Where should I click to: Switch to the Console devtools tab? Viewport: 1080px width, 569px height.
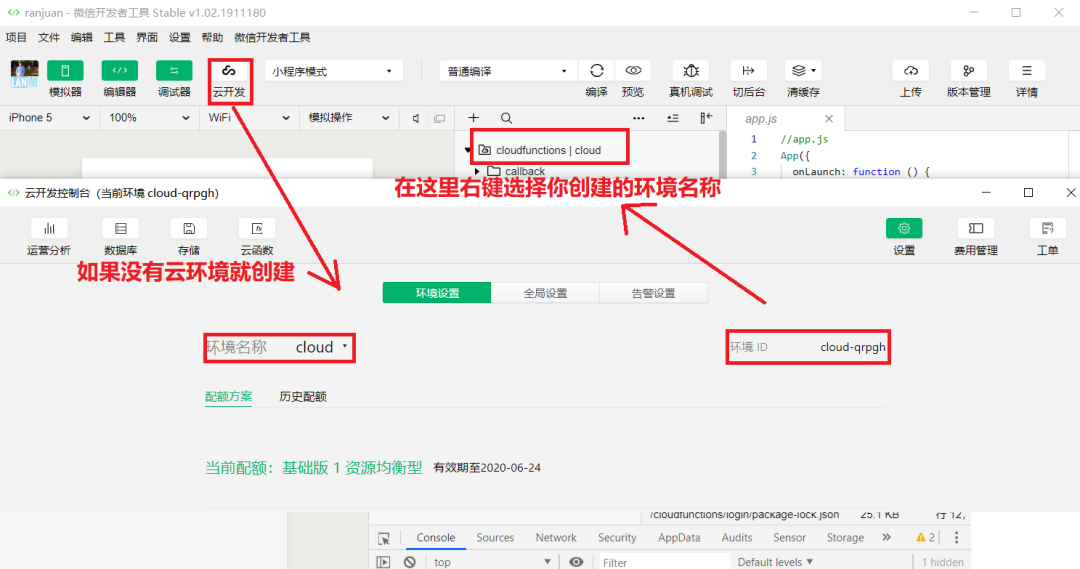pos(435,537)
